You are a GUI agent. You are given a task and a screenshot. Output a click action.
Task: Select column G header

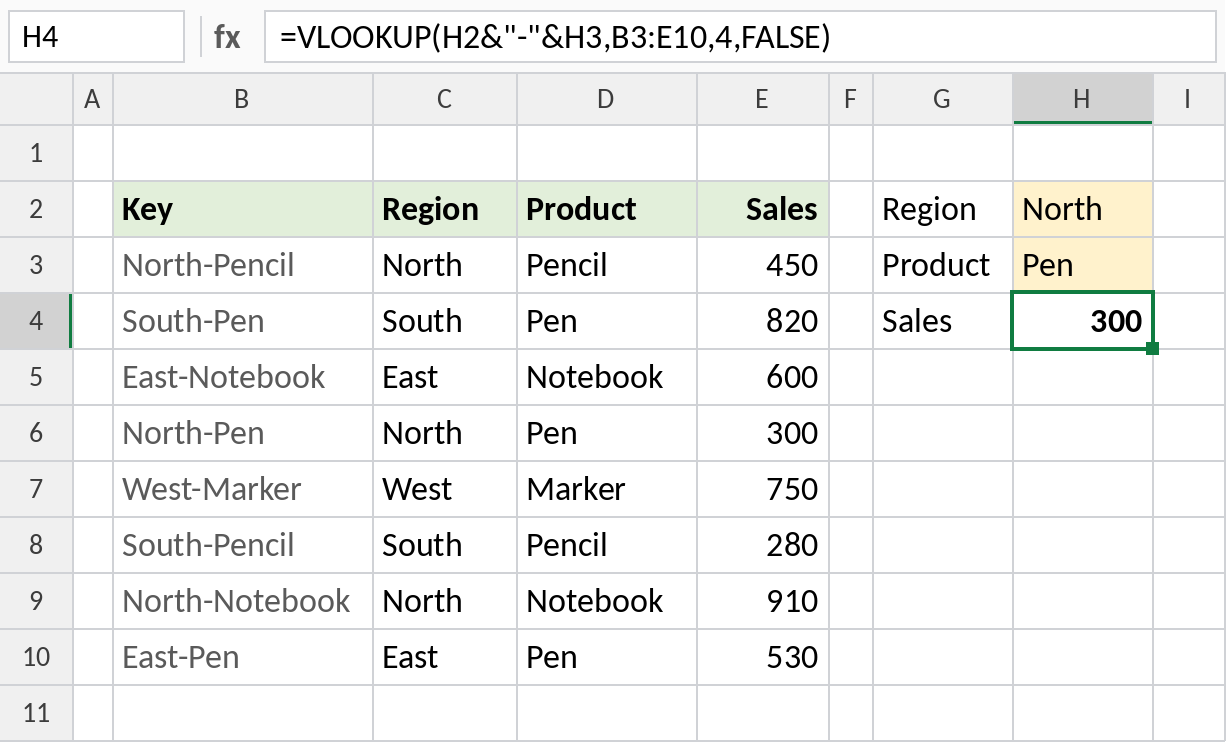pos(943,99)
